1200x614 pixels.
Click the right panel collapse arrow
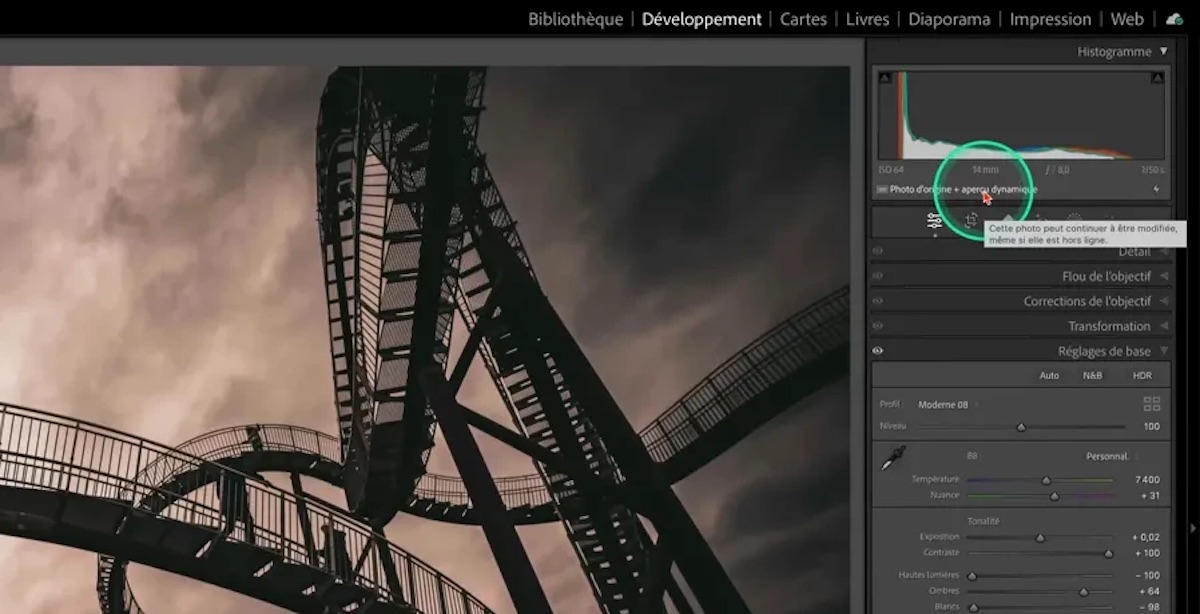coord(1192,528)
